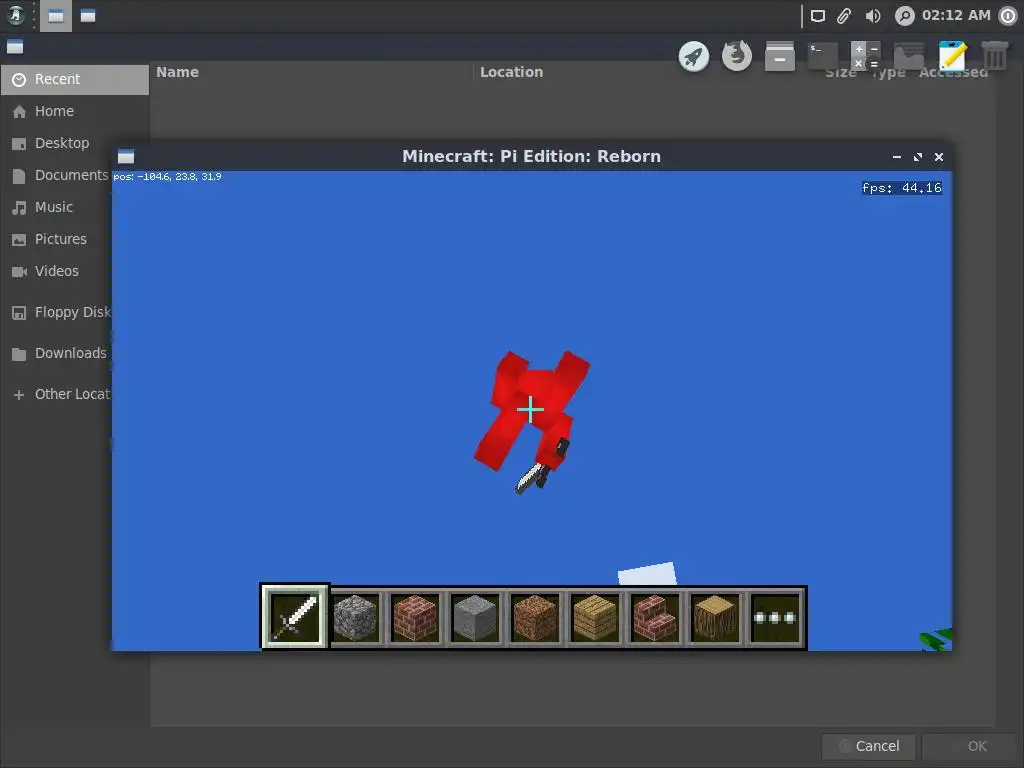Select the brick stairs hotbar slot
The height and width of the screenshot is (768, 1024).
656,617
